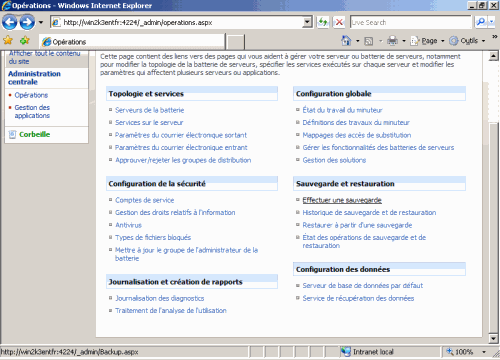Open Traitement de l'analyse de l'utilisation
Viewport: 500px width, 360px height.
point(171,310)
